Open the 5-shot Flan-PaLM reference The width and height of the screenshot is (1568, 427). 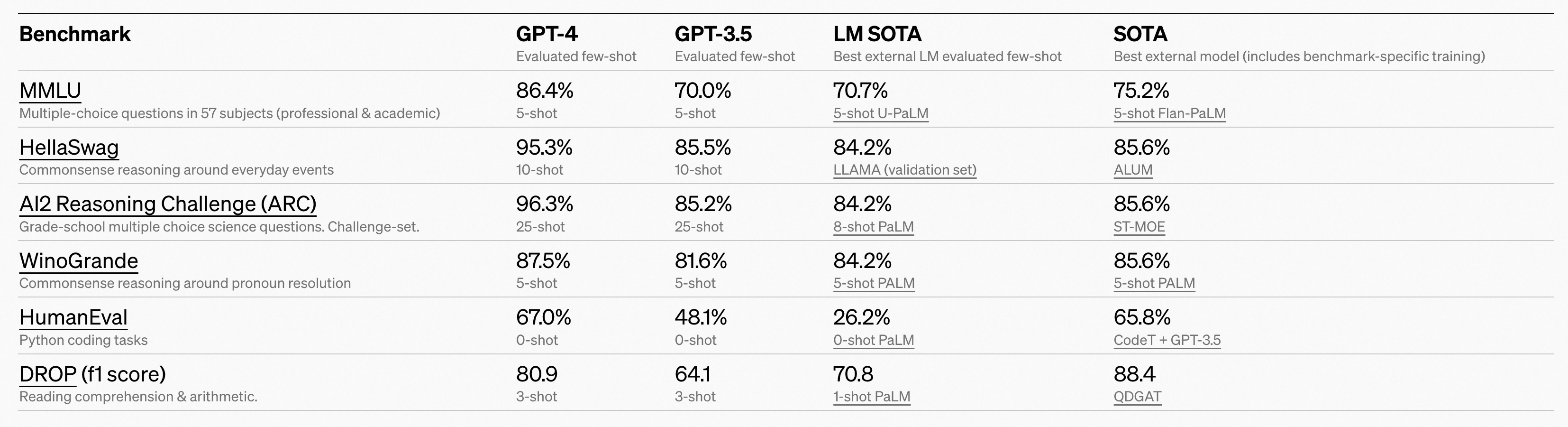[1169, 113]
